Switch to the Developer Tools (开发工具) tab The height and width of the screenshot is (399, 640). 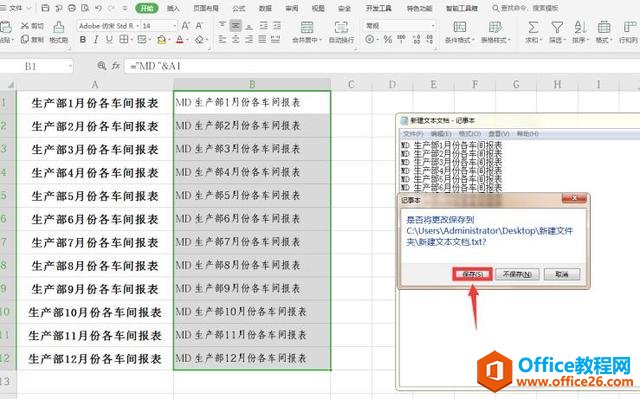click(x=378, y=8)
